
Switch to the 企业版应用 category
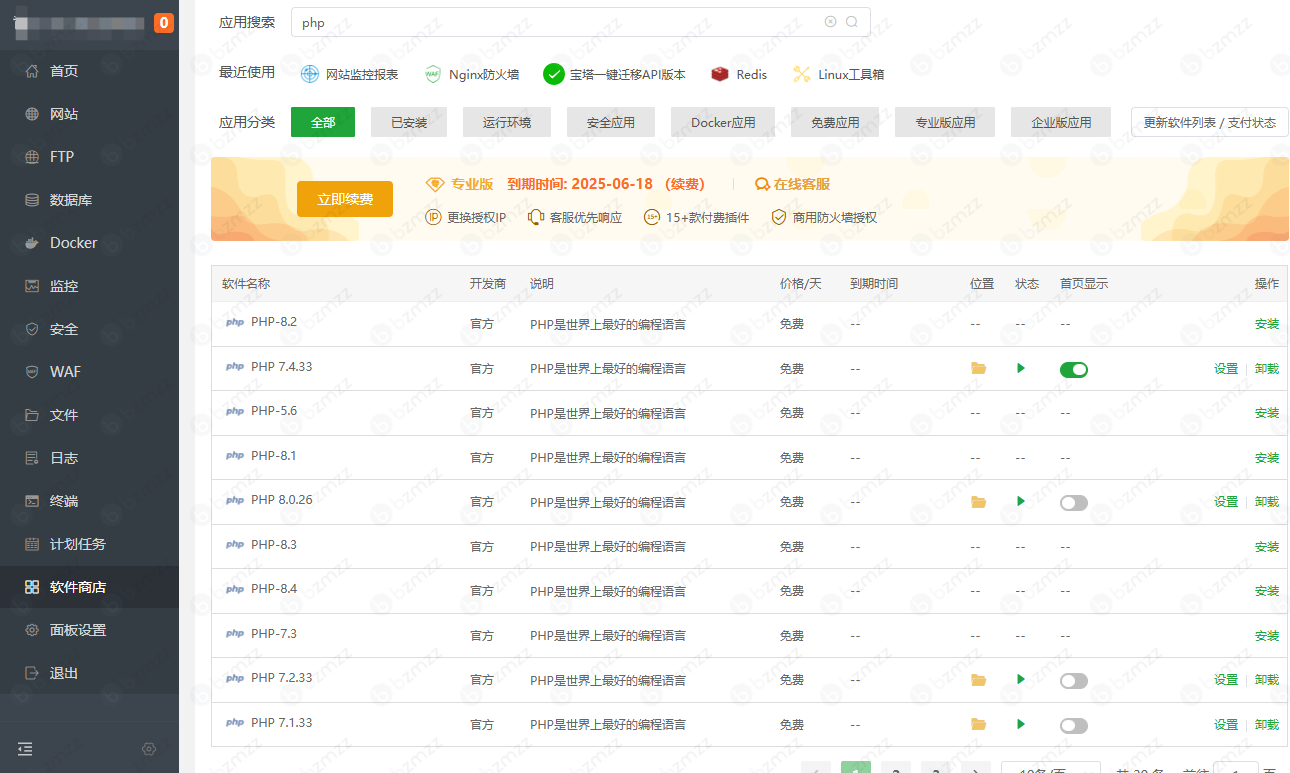point(1061,122)
